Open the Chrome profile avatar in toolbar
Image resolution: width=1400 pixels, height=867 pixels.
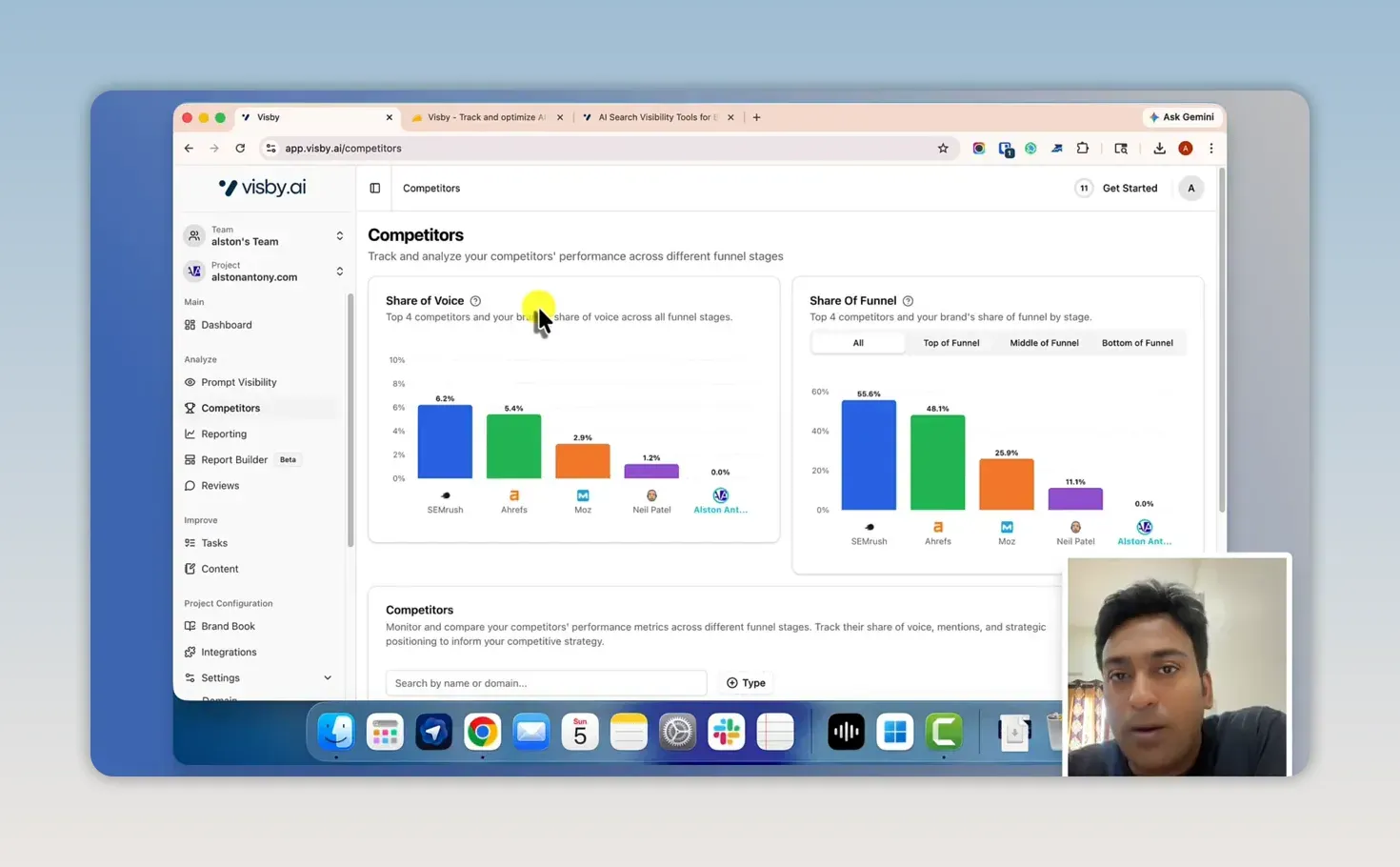[1186, 149]
